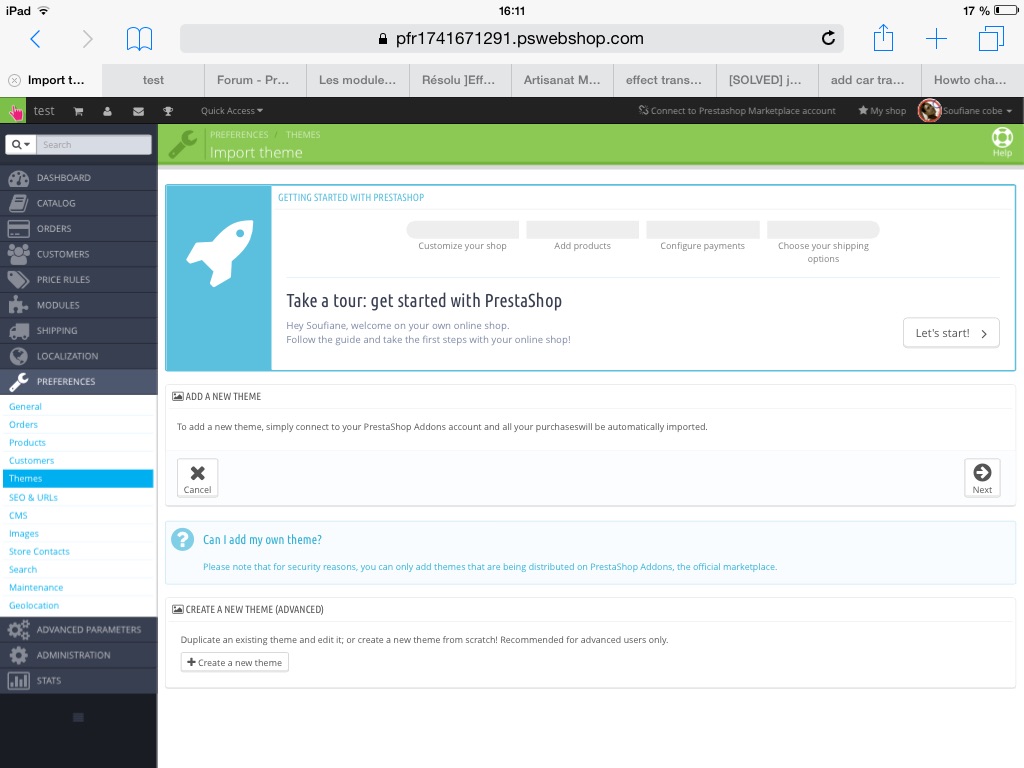Viewport: 1024px width, 768px height.
Task: Open the Safari share sheet icon
Action: pos(883,38)
